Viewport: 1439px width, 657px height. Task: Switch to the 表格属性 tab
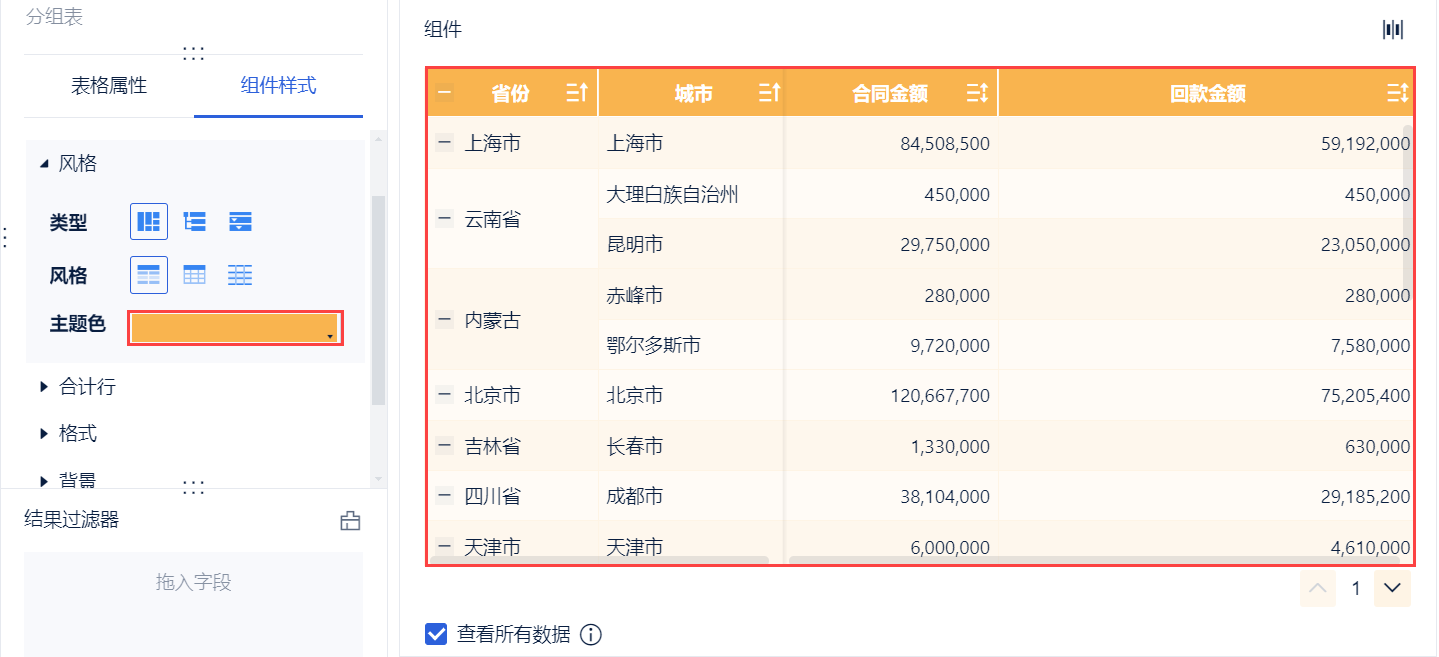(x=109, y=86)
